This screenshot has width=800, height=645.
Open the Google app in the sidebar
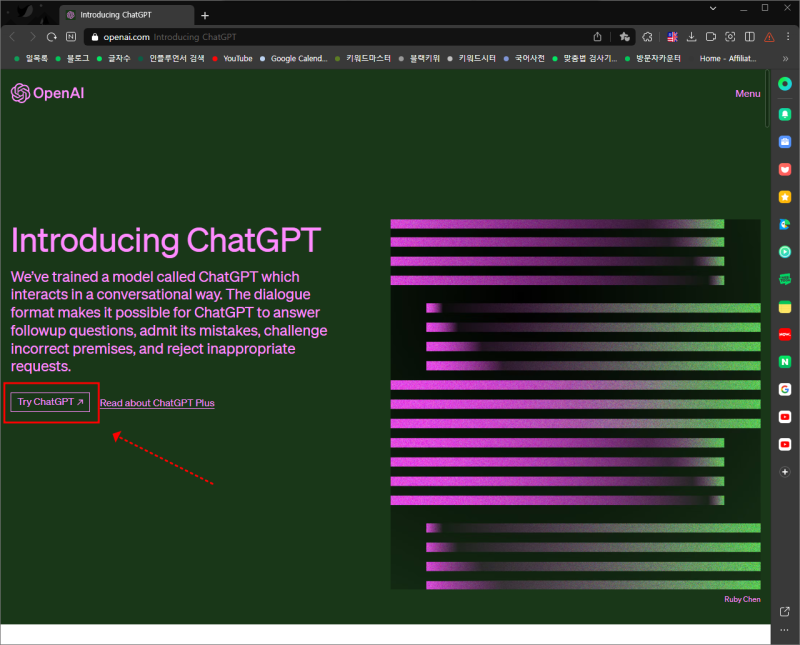tap(784, 389)
